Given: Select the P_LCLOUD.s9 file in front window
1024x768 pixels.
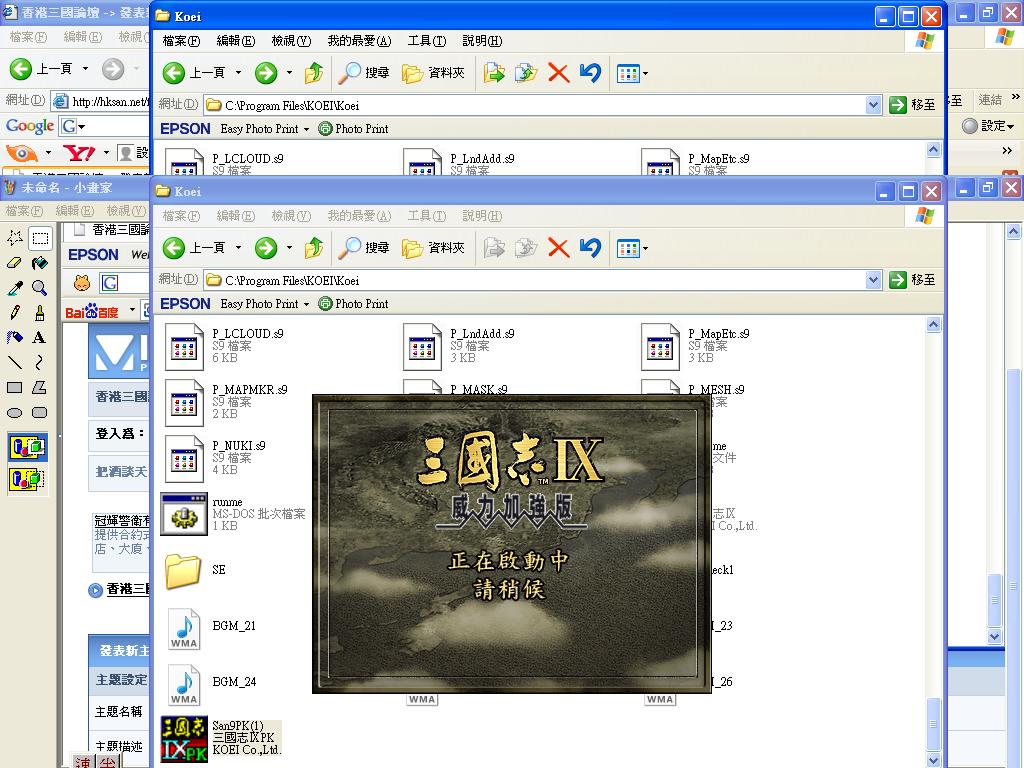Looking at the screenshot, I should [x=225, y=347].
